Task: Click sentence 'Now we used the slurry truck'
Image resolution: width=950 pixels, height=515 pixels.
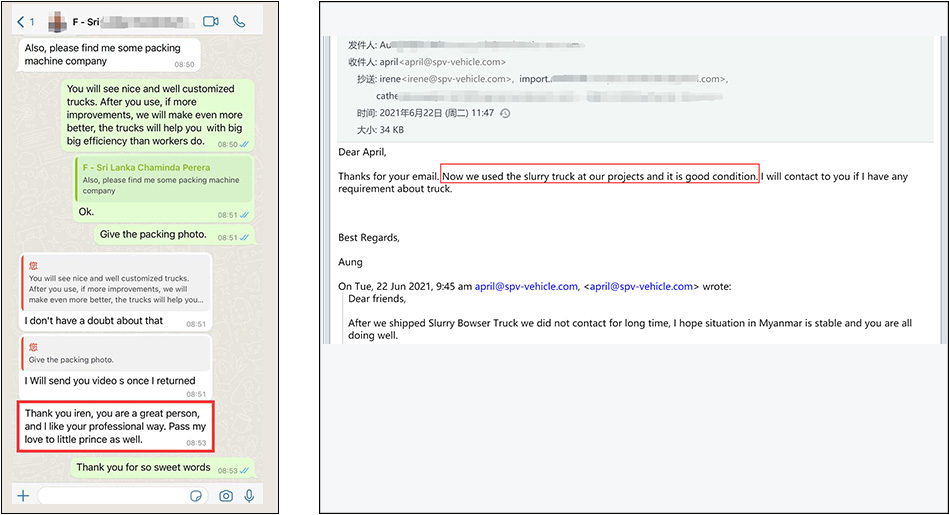Action: [600, 176]
